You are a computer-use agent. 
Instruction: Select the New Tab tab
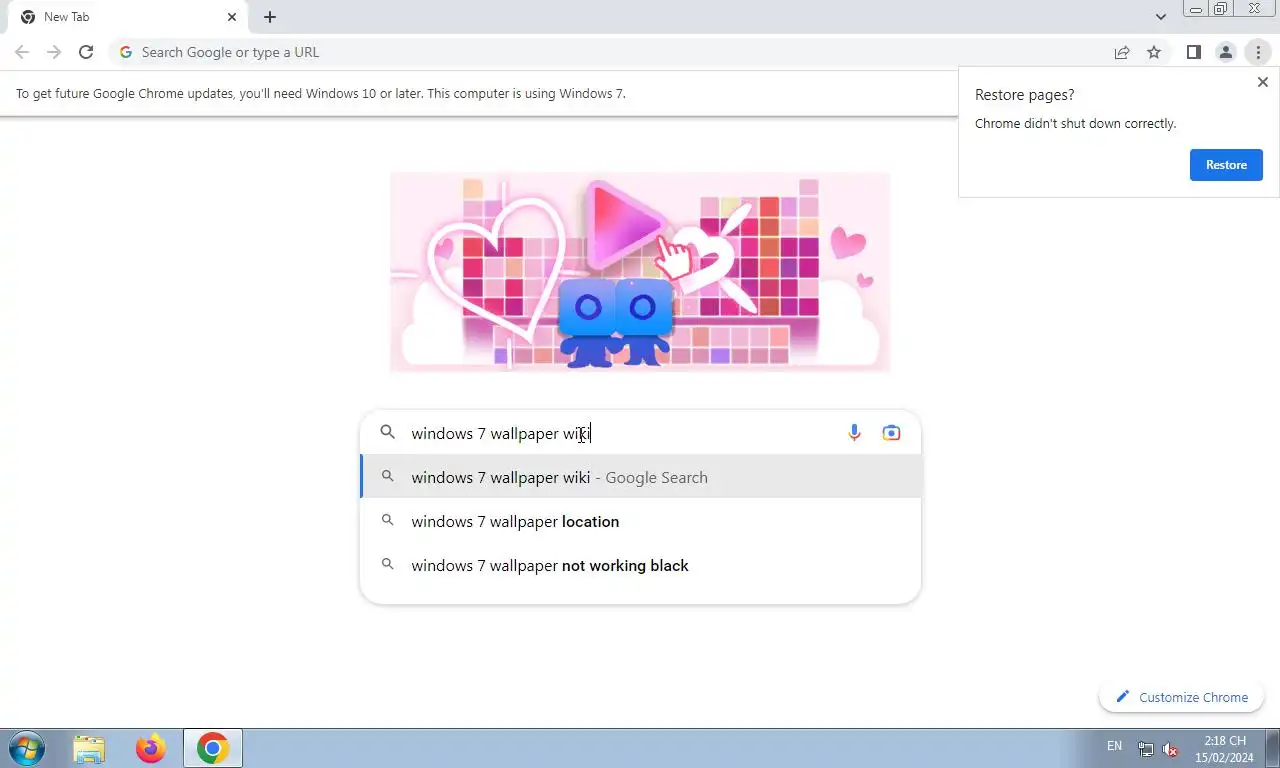(127, 17)
